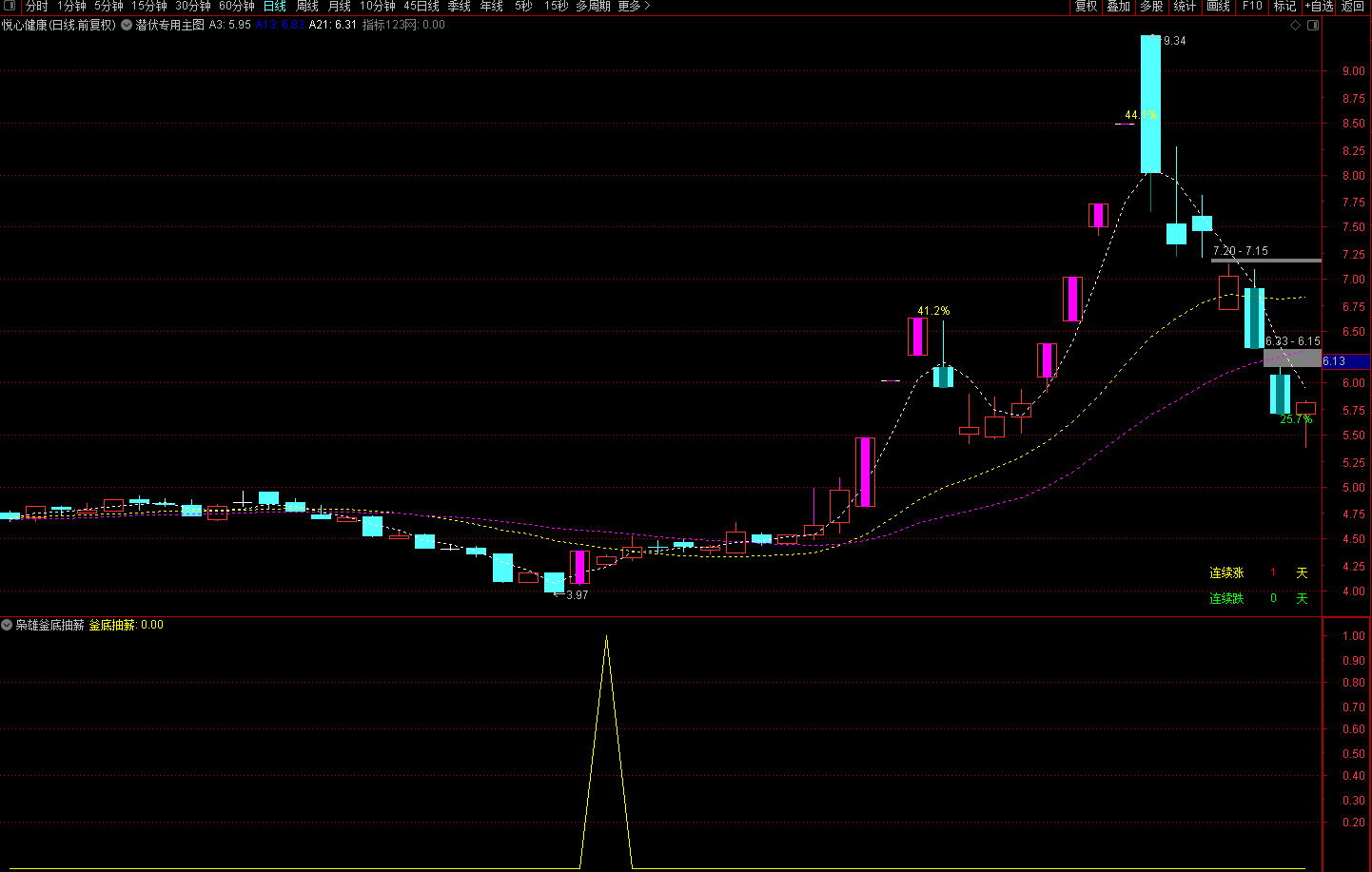Switch to the 周线 weekly period tab
Image resolution: width=1372 pixels, height=872 pixels.
(x=307, y=7)
